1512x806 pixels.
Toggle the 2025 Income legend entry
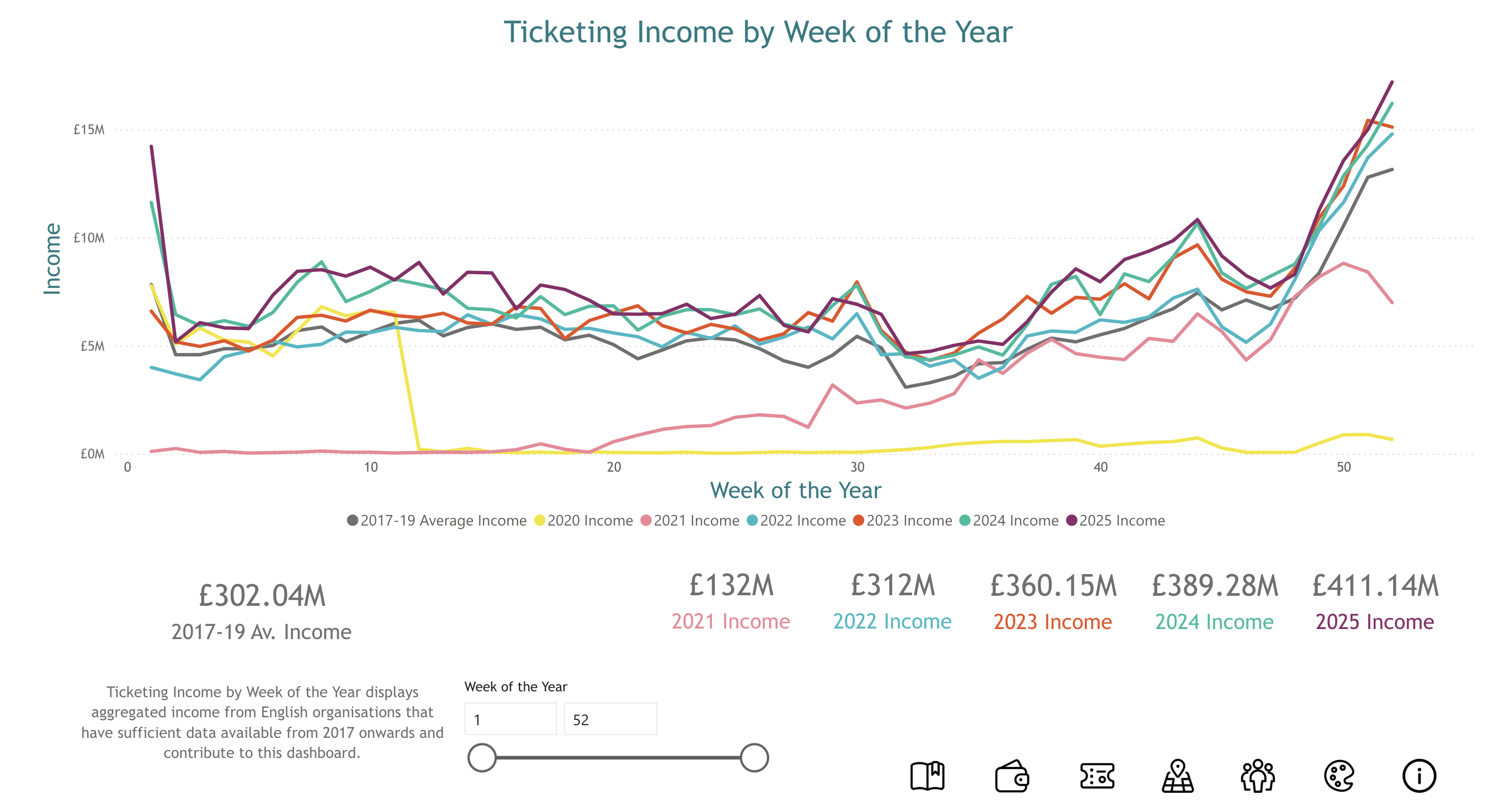(1118, 520)
